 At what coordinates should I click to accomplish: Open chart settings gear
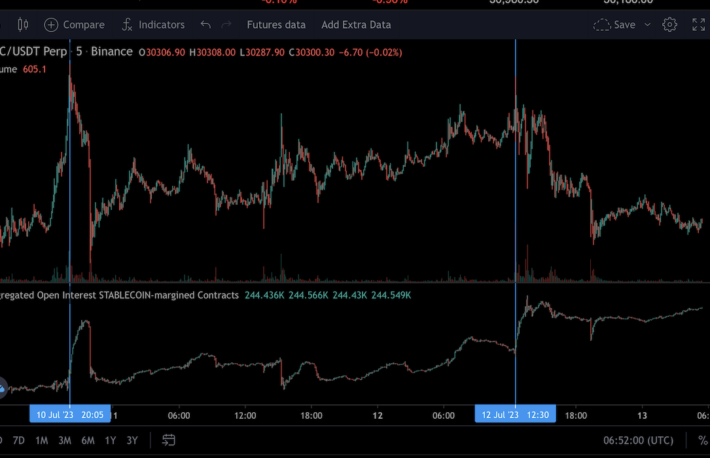pyautogui.click(x=670, y=24)
